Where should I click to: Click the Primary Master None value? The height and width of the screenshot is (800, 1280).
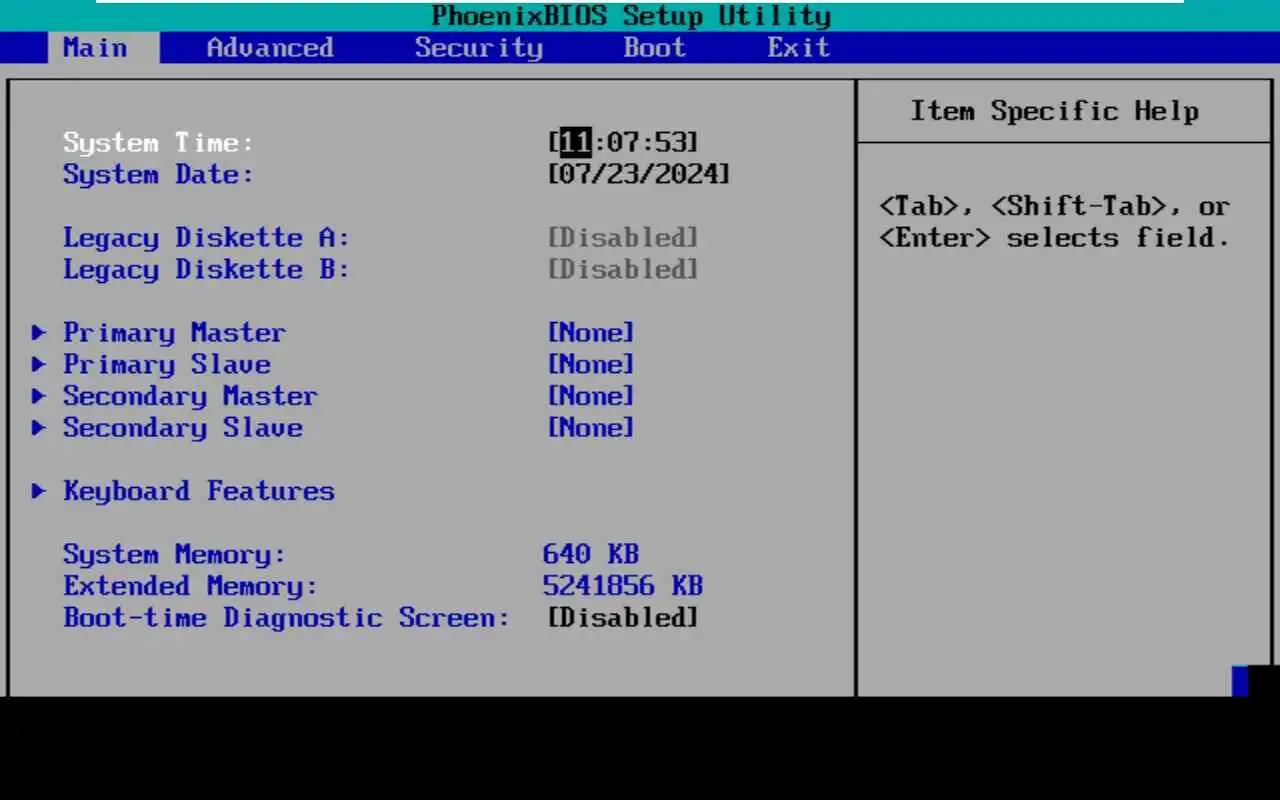point(591,333)
